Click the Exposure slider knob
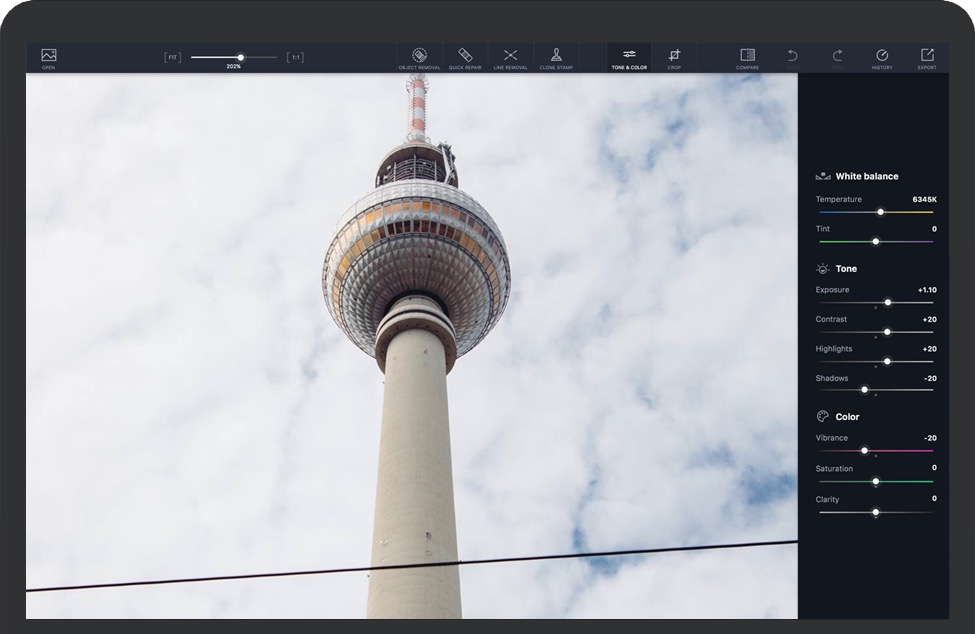Screen dimensions: 975x634 [887, 302]
